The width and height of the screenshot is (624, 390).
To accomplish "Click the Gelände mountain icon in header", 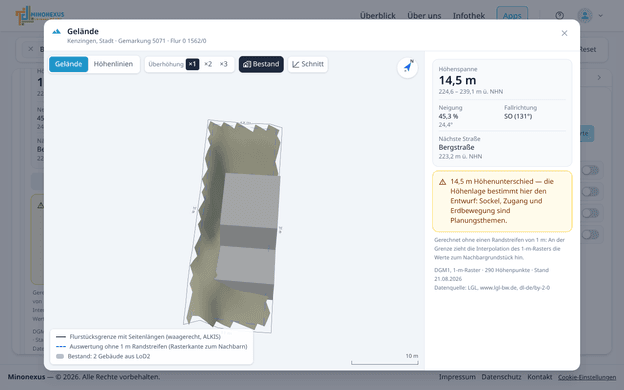I will click(x=57, y=31).
